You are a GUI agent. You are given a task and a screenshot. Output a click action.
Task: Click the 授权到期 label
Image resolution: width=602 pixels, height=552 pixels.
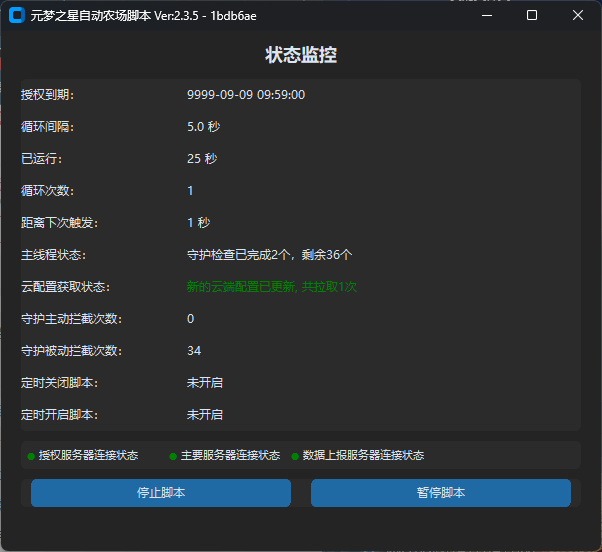[47, 95]
